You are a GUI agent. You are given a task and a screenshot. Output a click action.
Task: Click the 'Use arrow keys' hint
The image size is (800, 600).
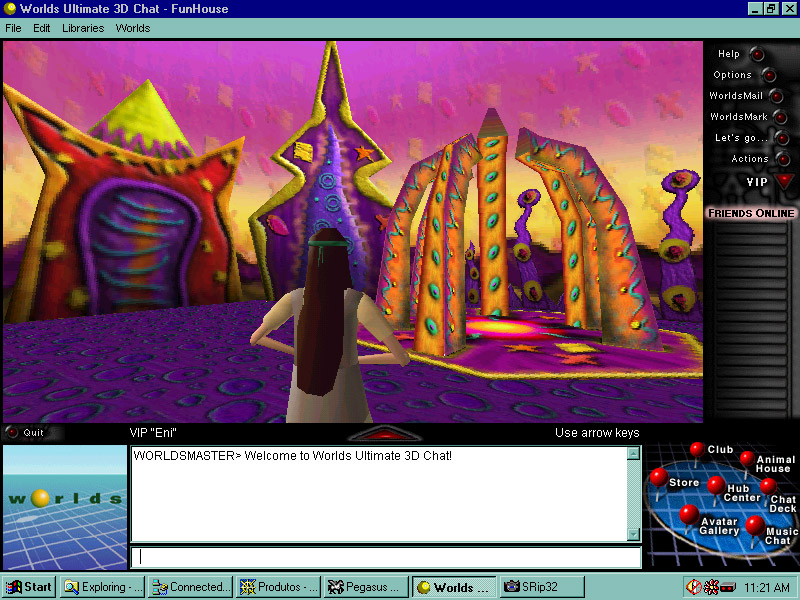tap(597, 433)
